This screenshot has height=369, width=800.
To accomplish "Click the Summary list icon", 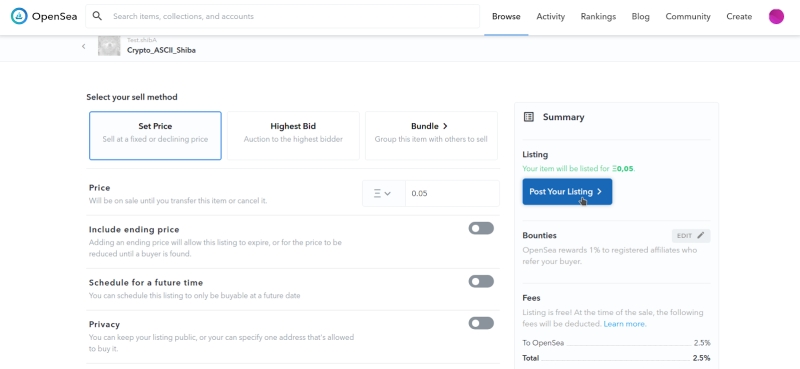I will coord(529,117).
